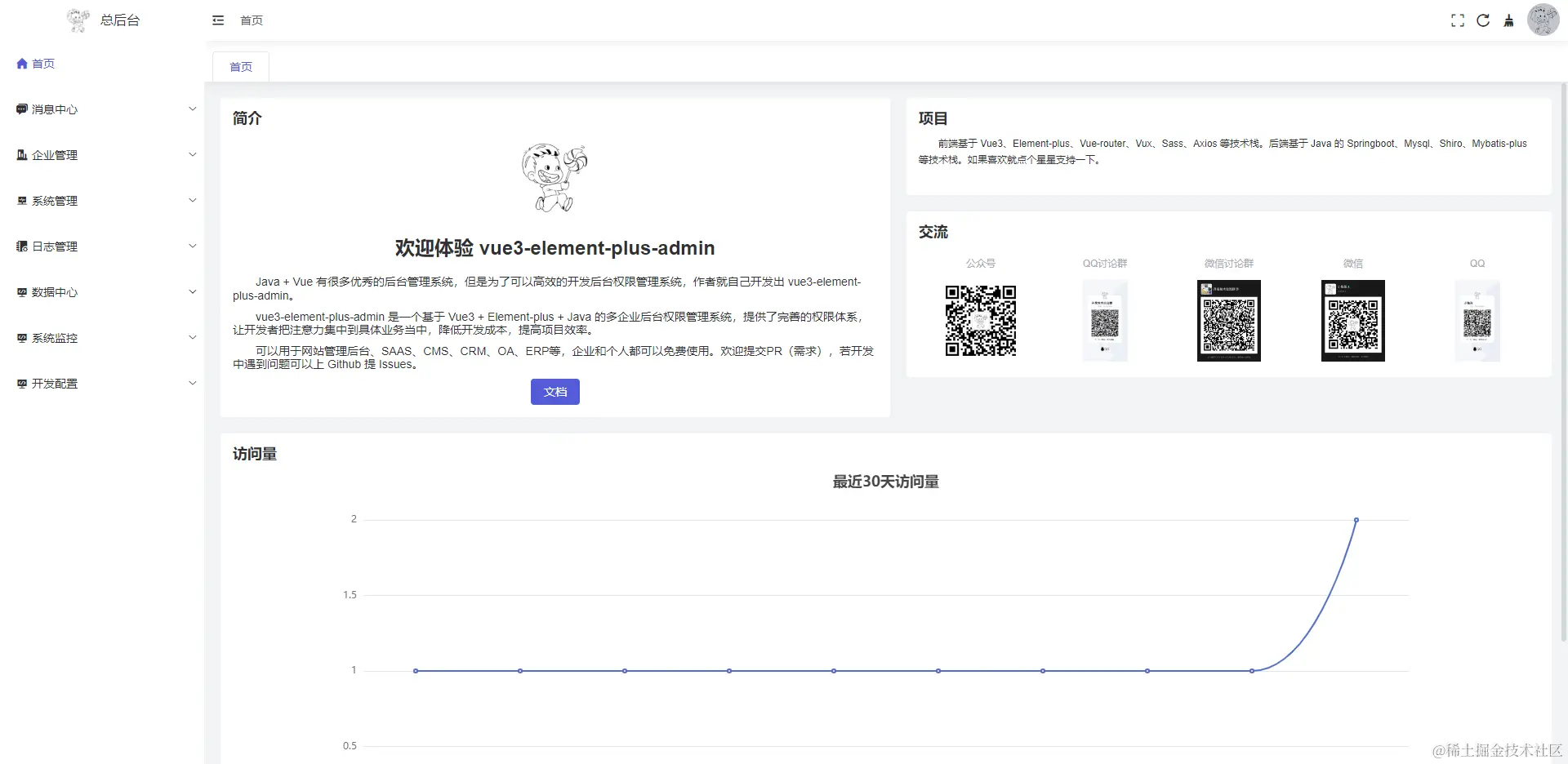The width and height of the screenshot is (1568, 764).
Task: Expand the 数据中心 menu chevron
Action: (193, 291)
